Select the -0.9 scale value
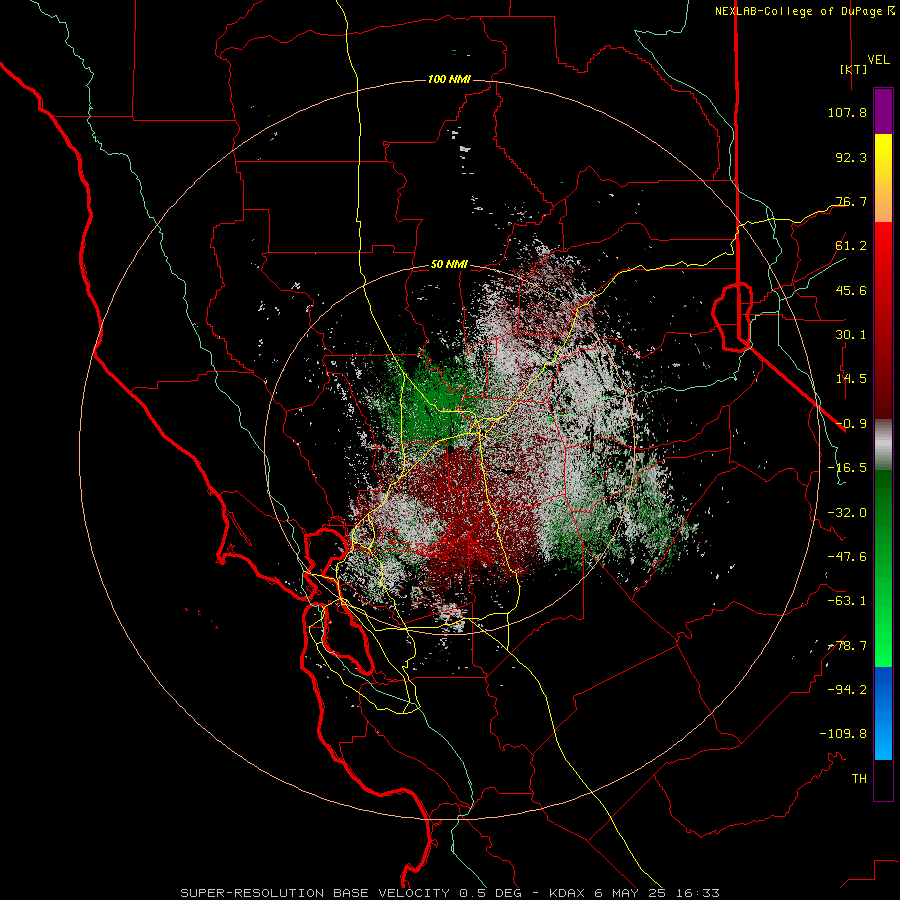900x900 pixels. [851, 423]
